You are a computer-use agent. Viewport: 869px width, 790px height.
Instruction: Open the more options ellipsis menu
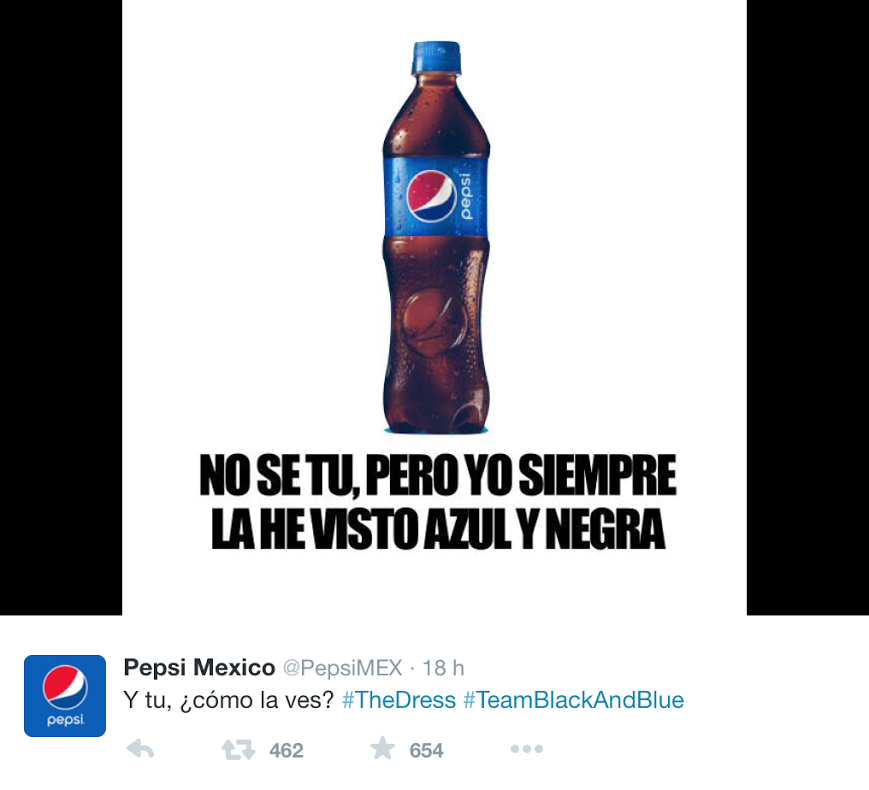(x=526, y=749)
